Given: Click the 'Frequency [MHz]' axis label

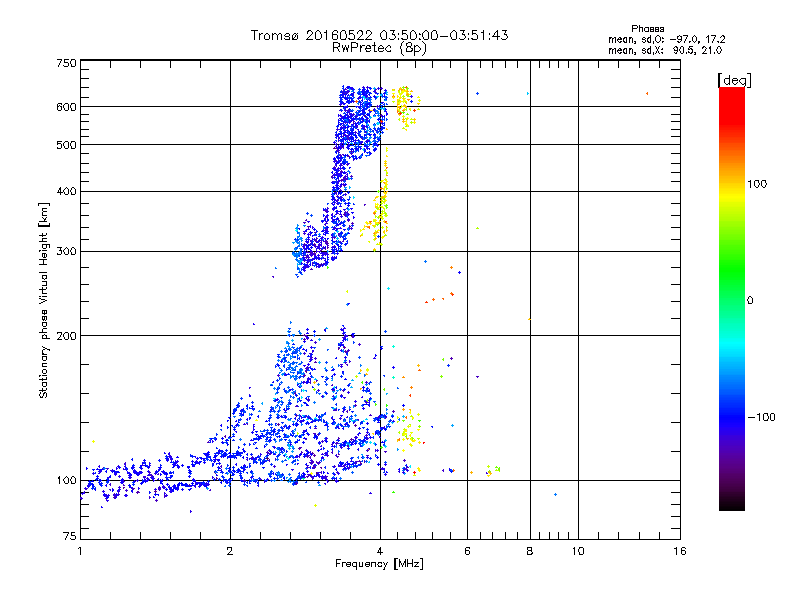Looking at the screenshot, I should coord(379,564).
